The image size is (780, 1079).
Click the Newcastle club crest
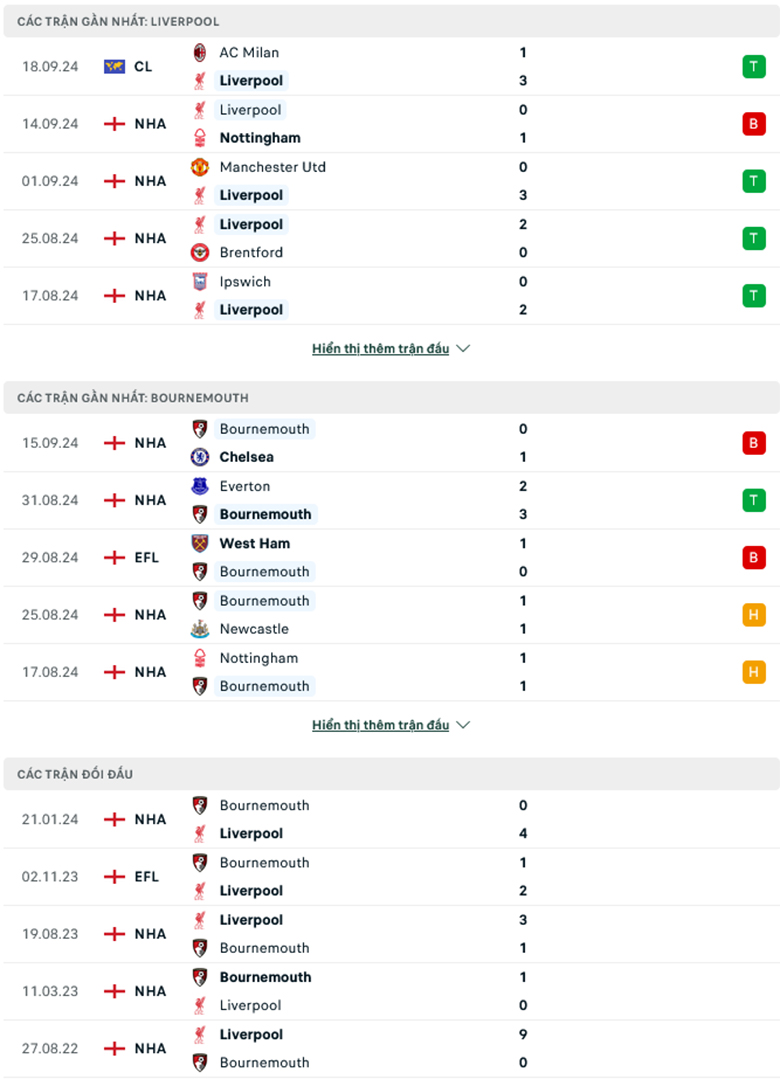tap(200, 629)
